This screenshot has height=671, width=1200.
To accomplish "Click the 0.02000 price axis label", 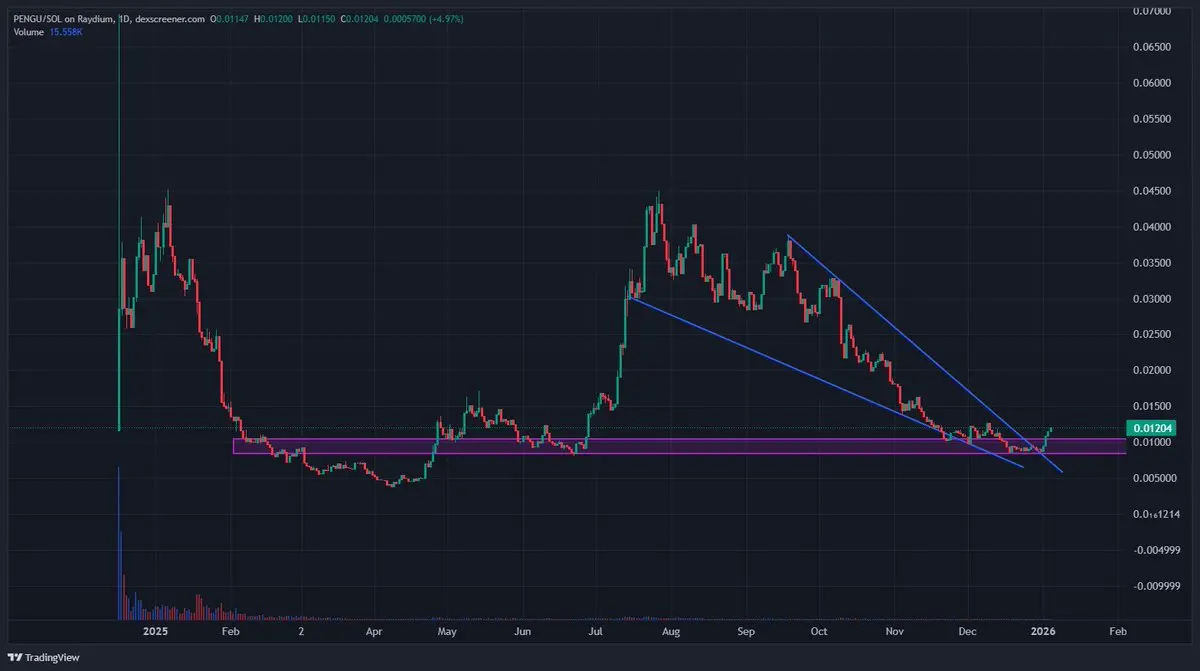I will coord(1151,370).
